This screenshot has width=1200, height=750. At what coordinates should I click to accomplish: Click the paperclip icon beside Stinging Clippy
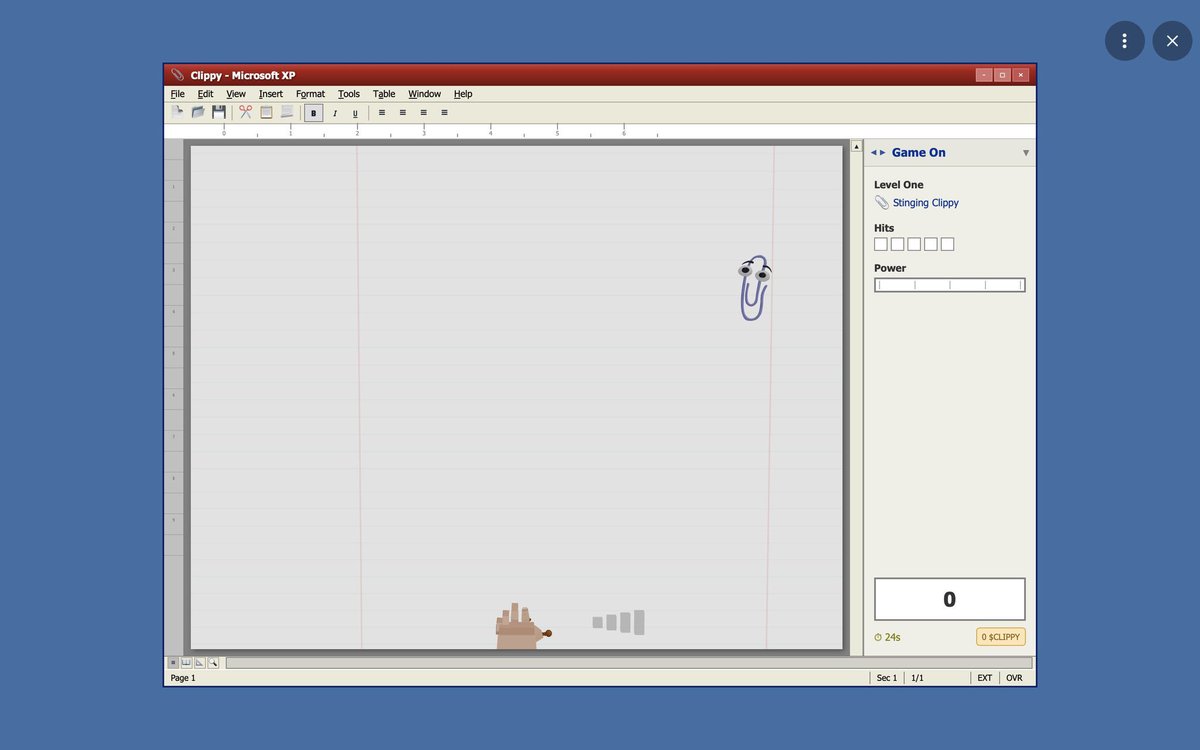pyautogui.click(x=881, y=203)
